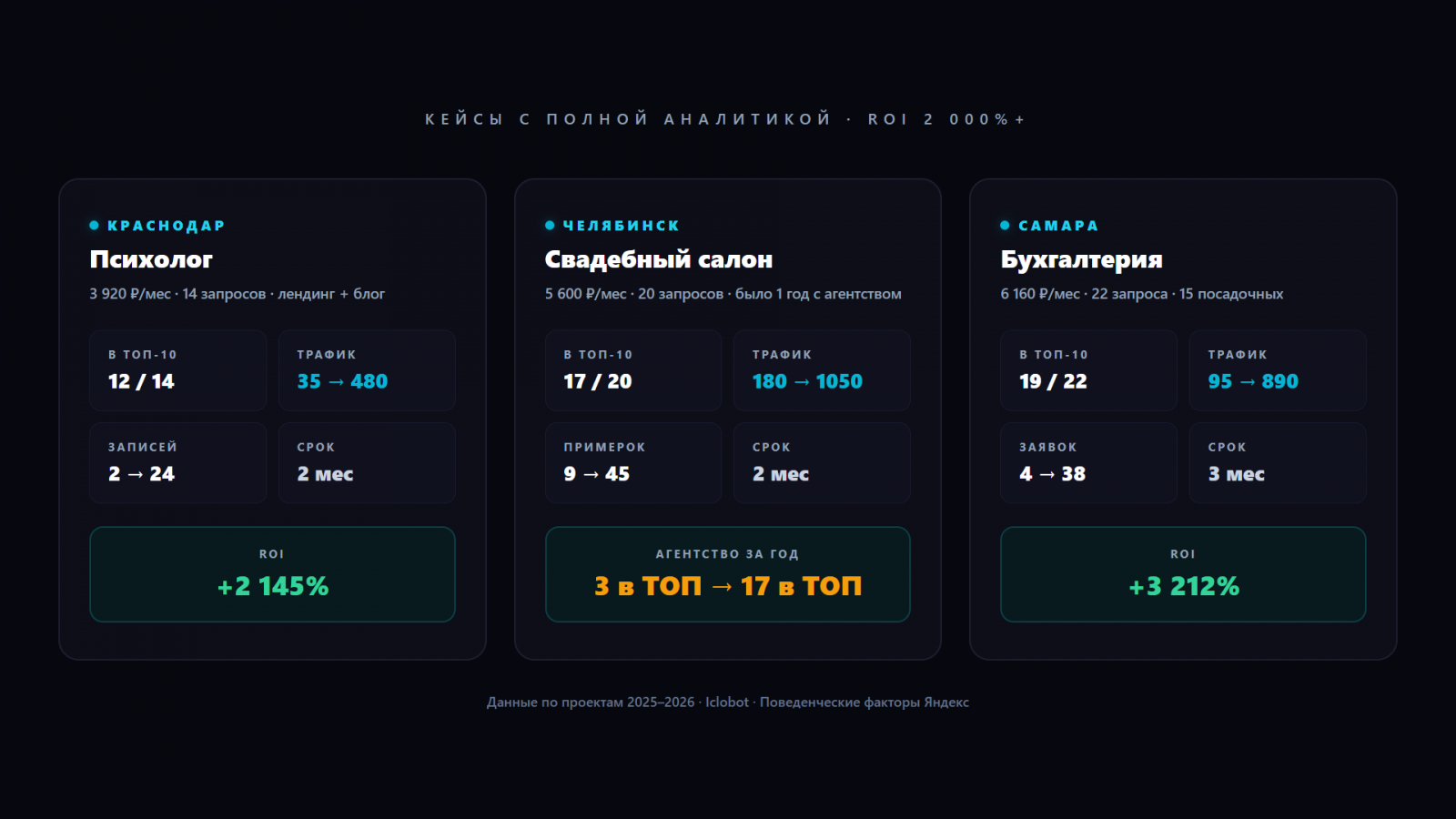Select the traffic 35 → 480 tile
The width and height of the screenshot is (1456, 819).
tap(367, 370)
